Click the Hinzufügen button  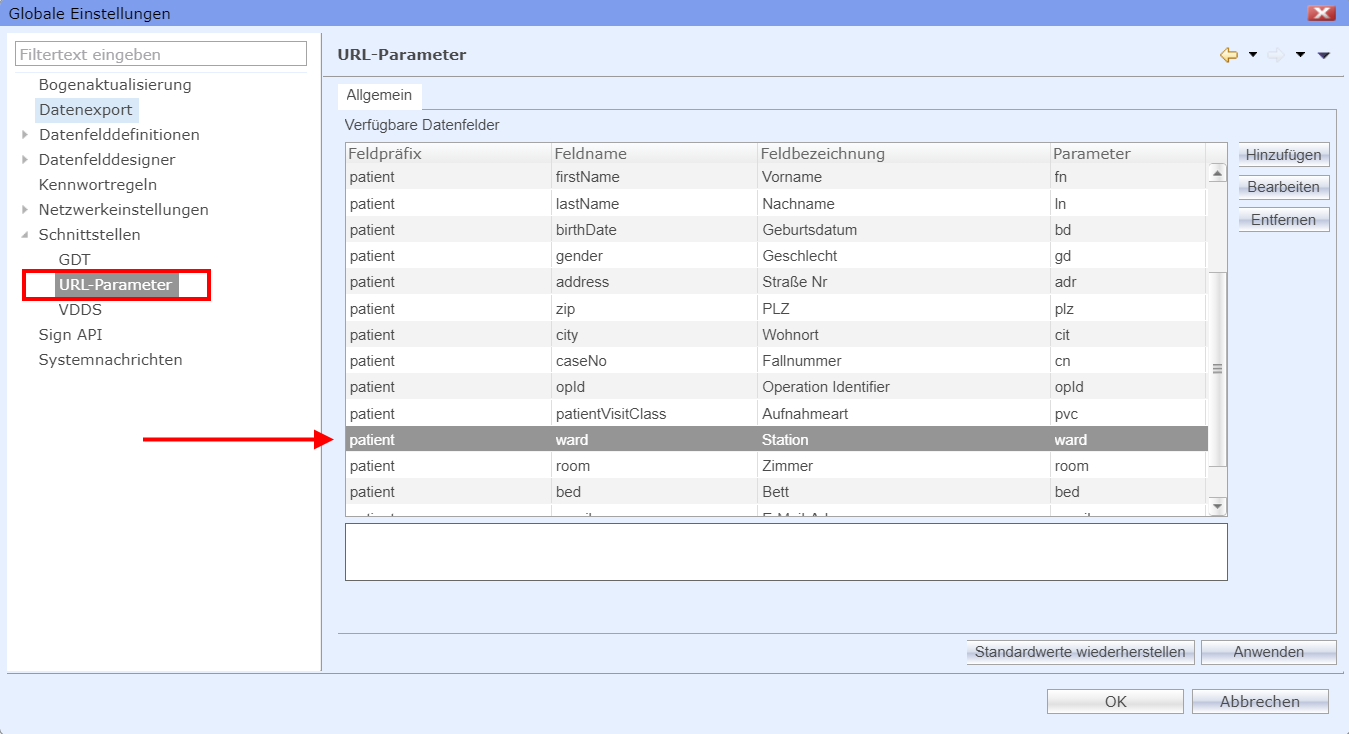pos(1284,155)
